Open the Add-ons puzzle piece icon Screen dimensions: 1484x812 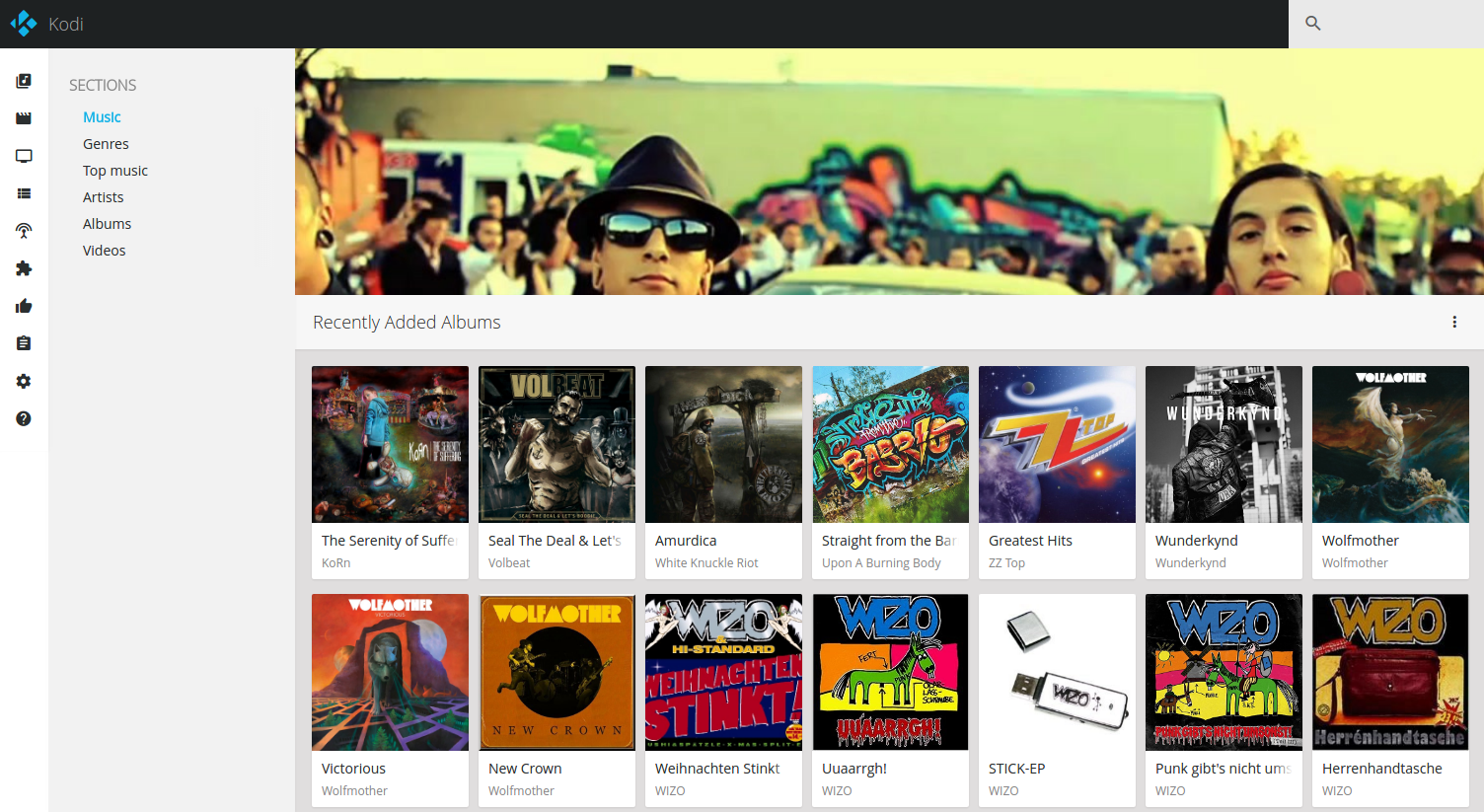[24, 268]
